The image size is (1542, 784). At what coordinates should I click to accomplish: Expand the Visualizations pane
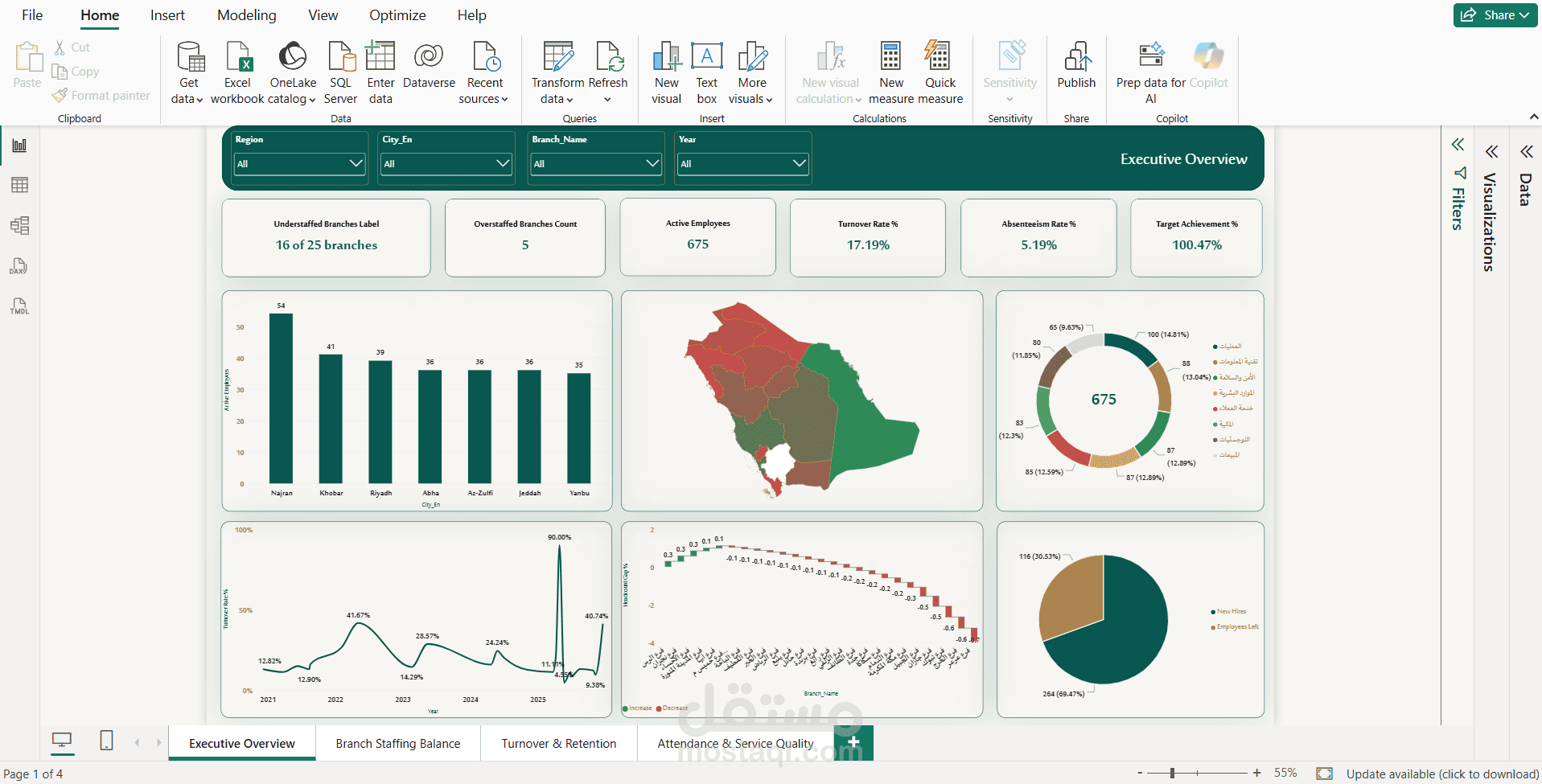(1491, 151)
